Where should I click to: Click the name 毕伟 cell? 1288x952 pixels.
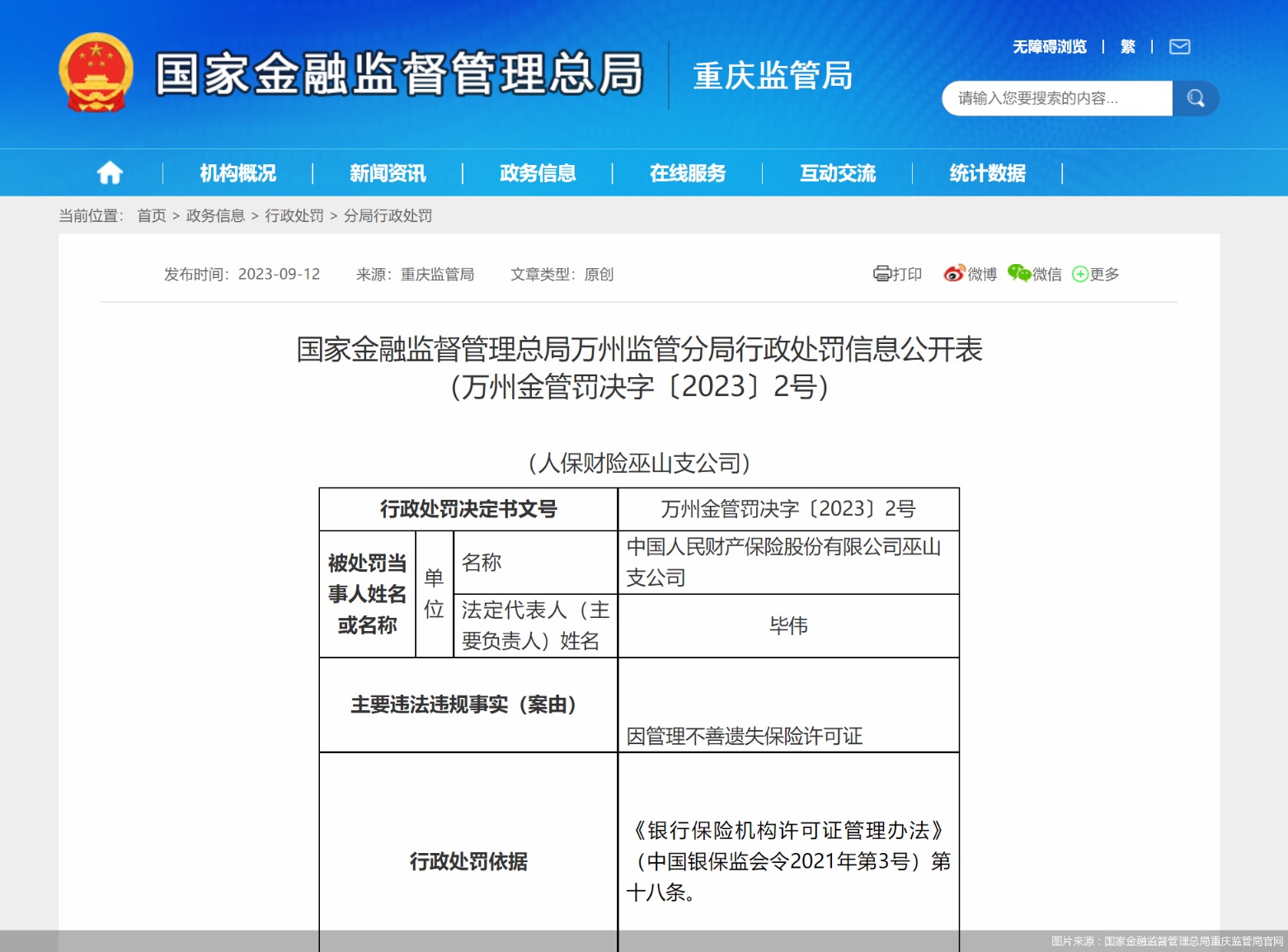pyautogui.click(x=788, y=625)
